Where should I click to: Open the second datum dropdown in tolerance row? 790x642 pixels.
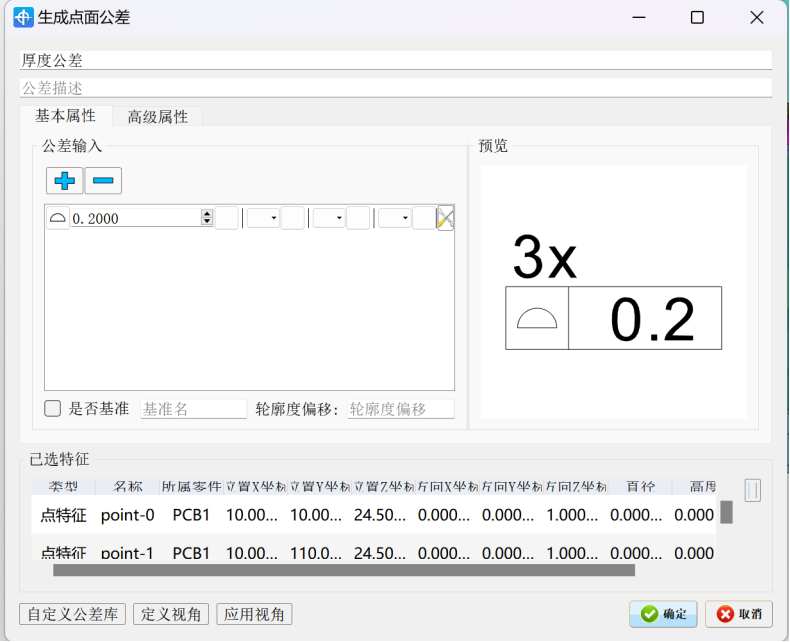pos(328,218)
